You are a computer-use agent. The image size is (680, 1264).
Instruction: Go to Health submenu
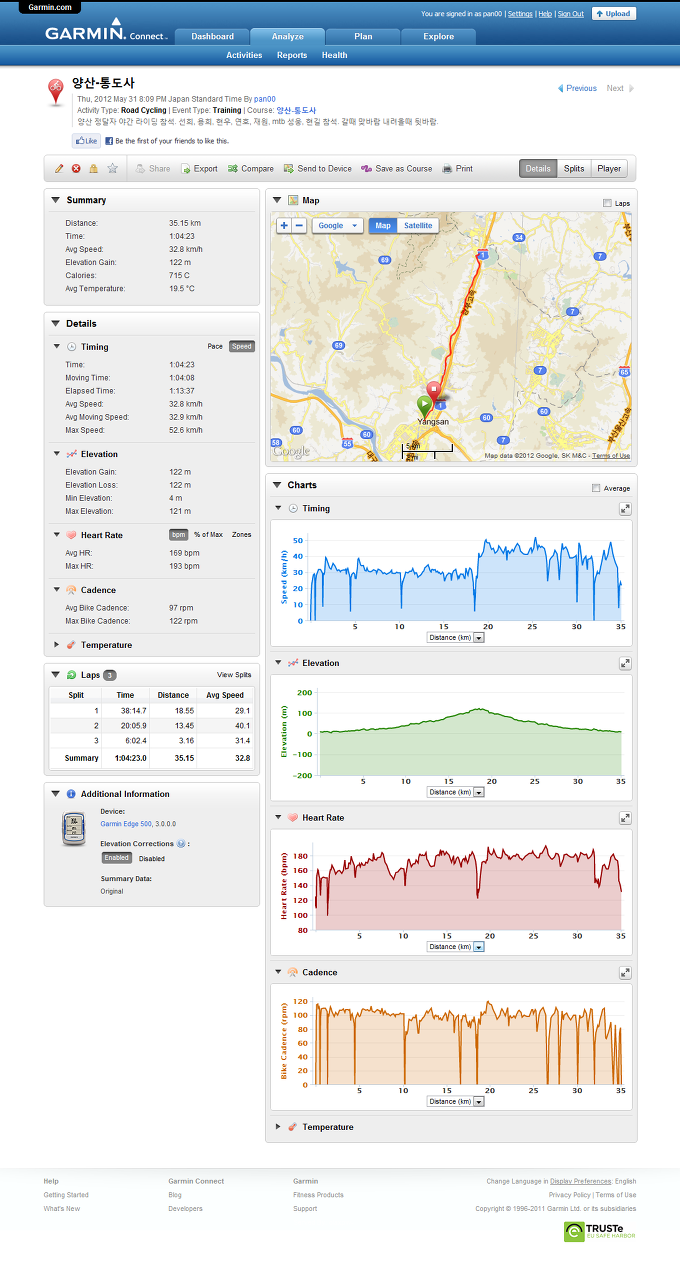point(334,55)
